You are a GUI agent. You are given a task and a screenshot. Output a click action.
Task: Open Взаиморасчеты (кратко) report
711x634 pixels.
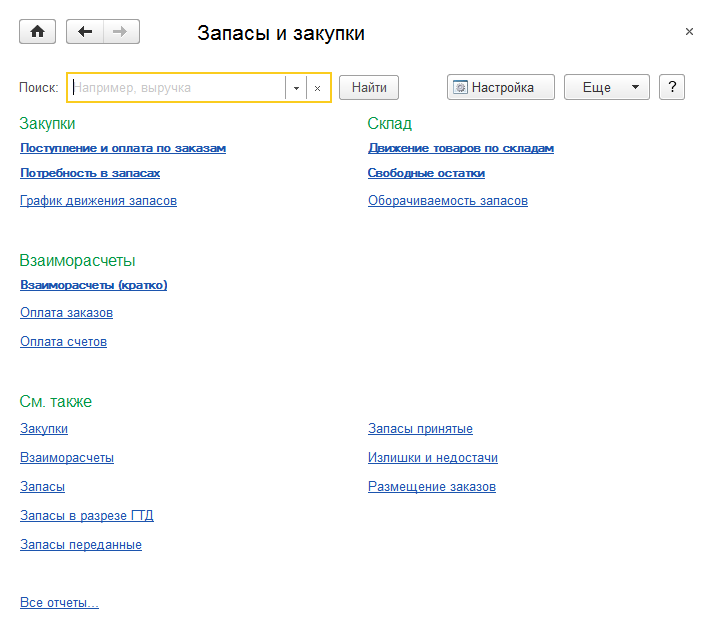[x=93, y=285]
